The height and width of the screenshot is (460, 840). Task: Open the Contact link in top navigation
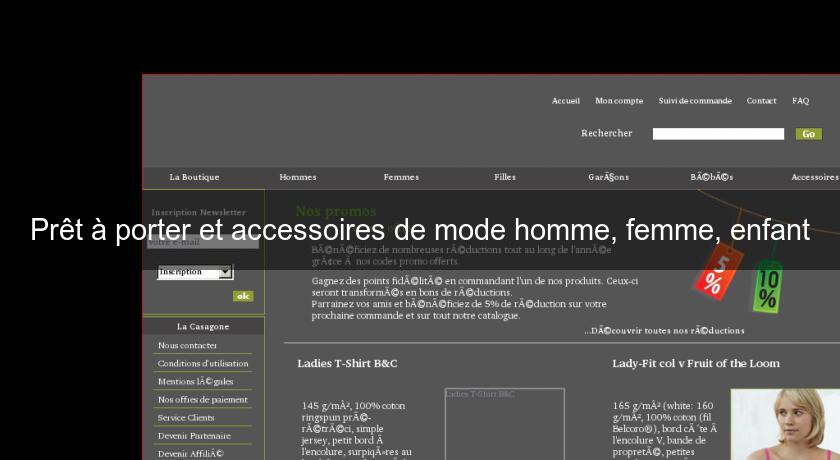point(761,101)
